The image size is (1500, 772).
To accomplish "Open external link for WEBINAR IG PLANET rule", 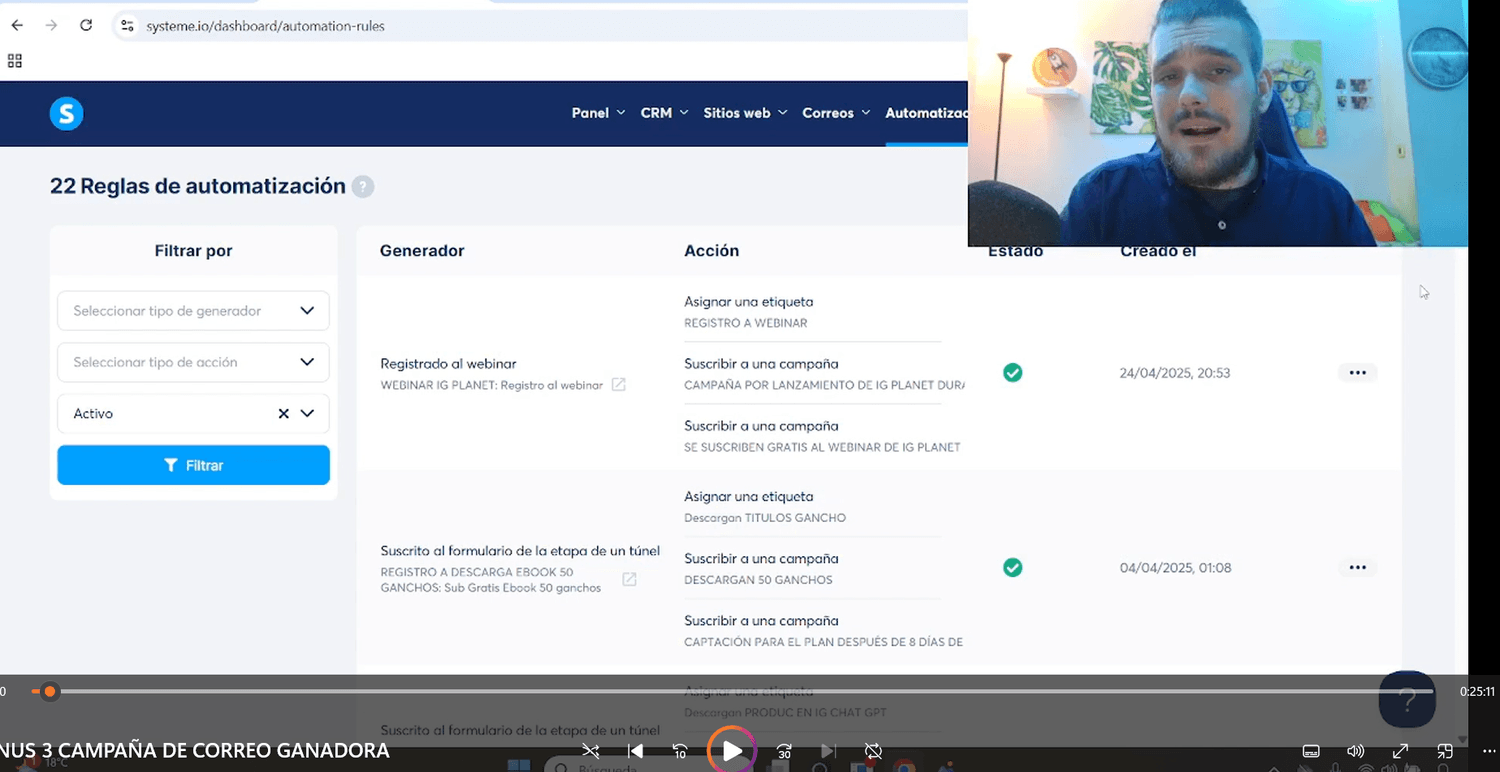I will click(619, 385).
